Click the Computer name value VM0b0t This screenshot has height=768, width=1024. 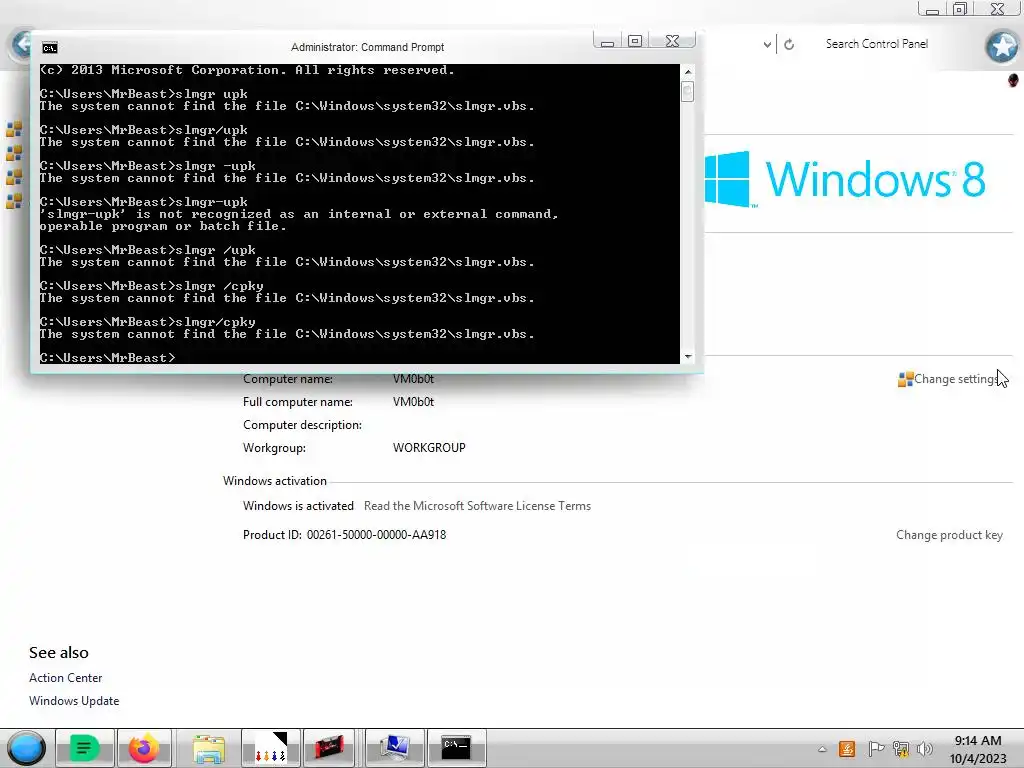coord(413,379)
